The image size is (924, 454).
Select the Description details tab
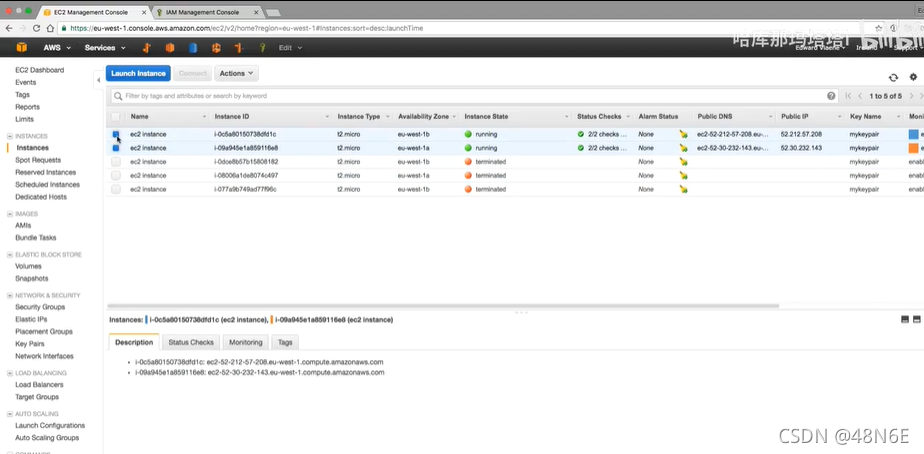(134, 342)
